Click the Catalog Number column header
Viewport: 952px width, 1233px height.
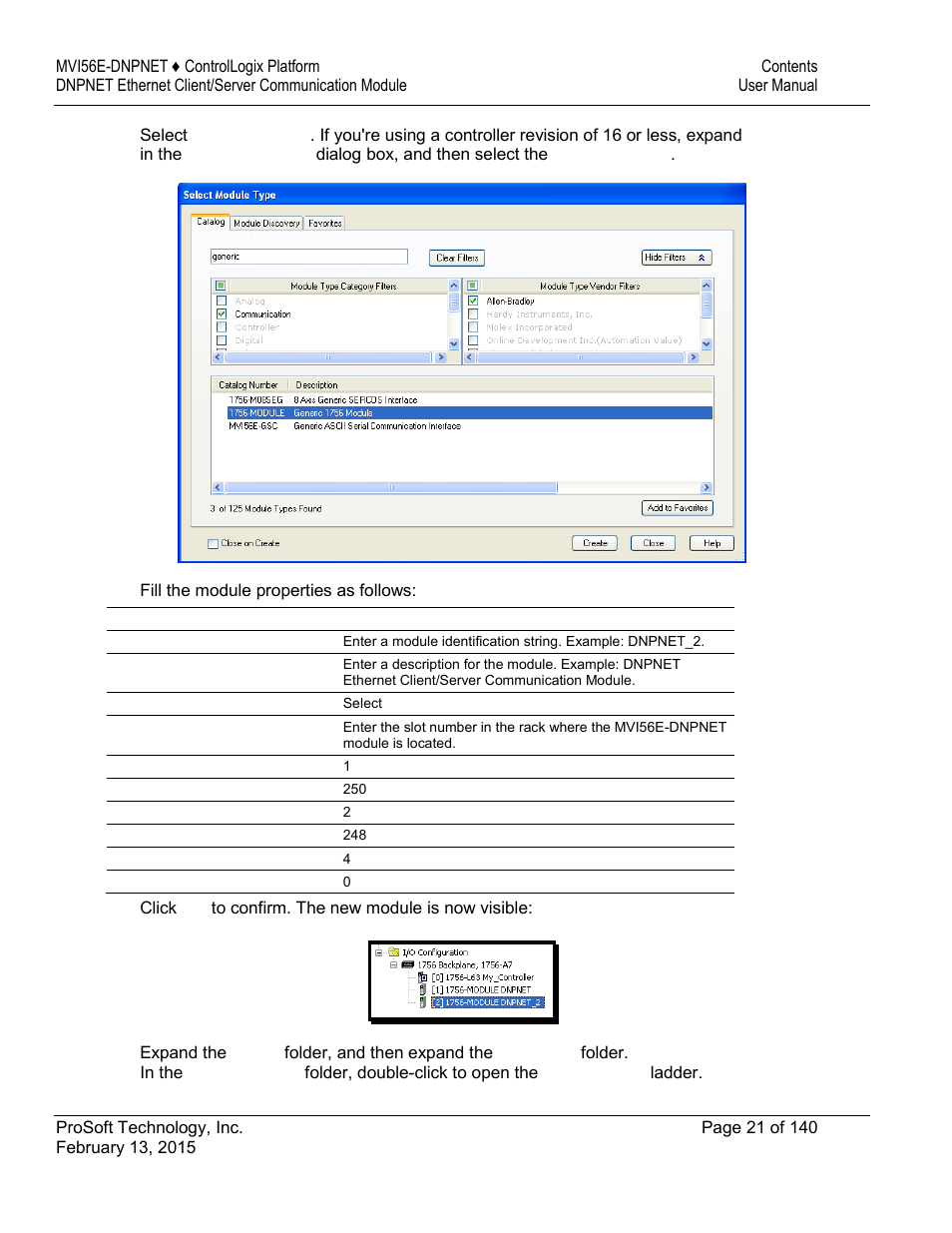click(248, 385)
